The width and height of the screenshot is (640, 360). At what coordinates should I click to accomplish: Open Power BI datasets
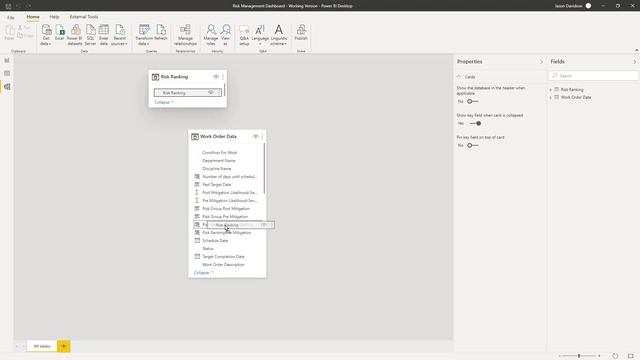(75, 35)
